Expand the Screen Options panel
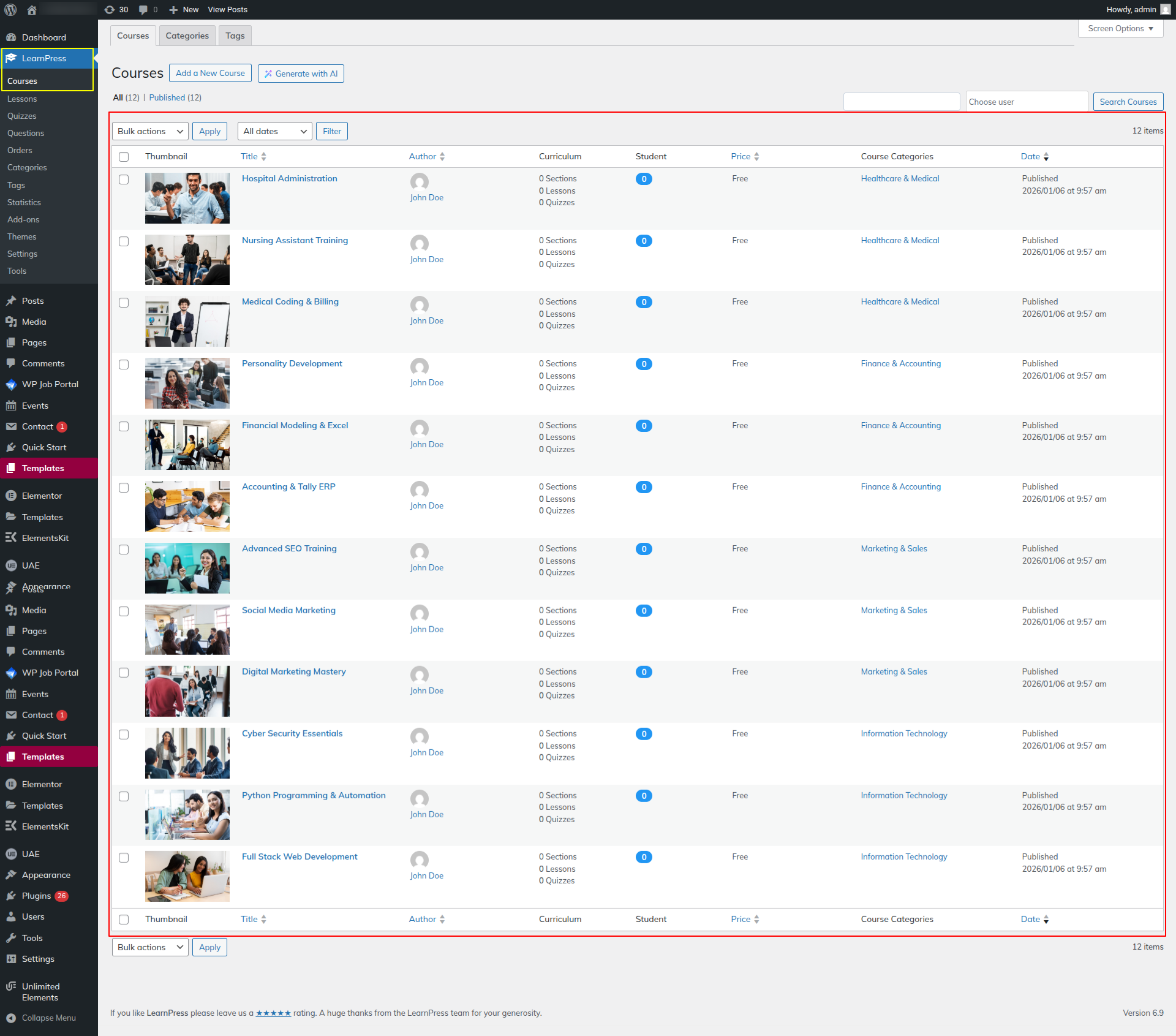 [1120, 28]
